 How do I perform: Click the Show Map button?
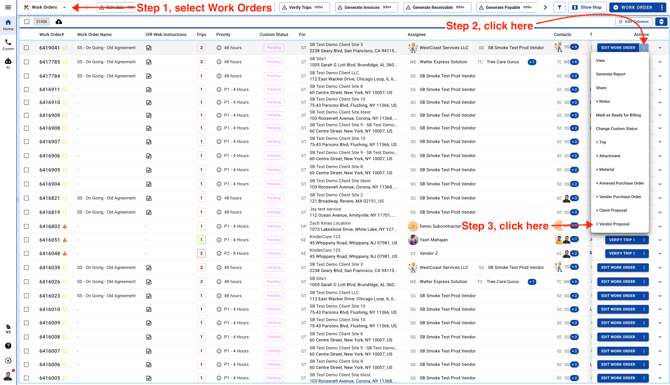(587, 7)
